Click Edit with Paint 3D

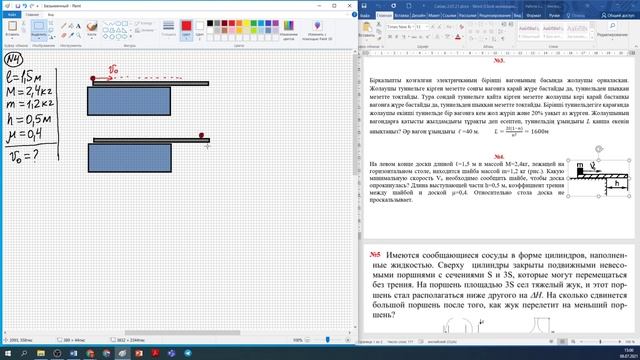pyautogui.click(x=317, y=30)
